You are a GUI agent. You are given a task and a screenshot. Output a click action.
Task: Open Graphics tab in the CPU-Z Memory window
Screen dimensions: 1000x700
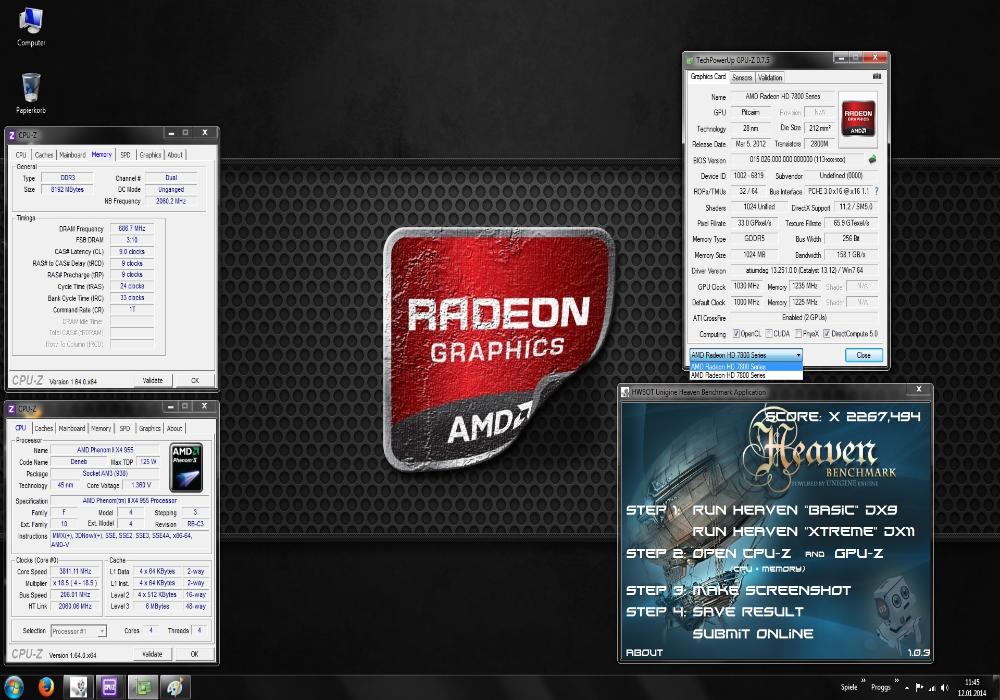(x=150, y=154)
